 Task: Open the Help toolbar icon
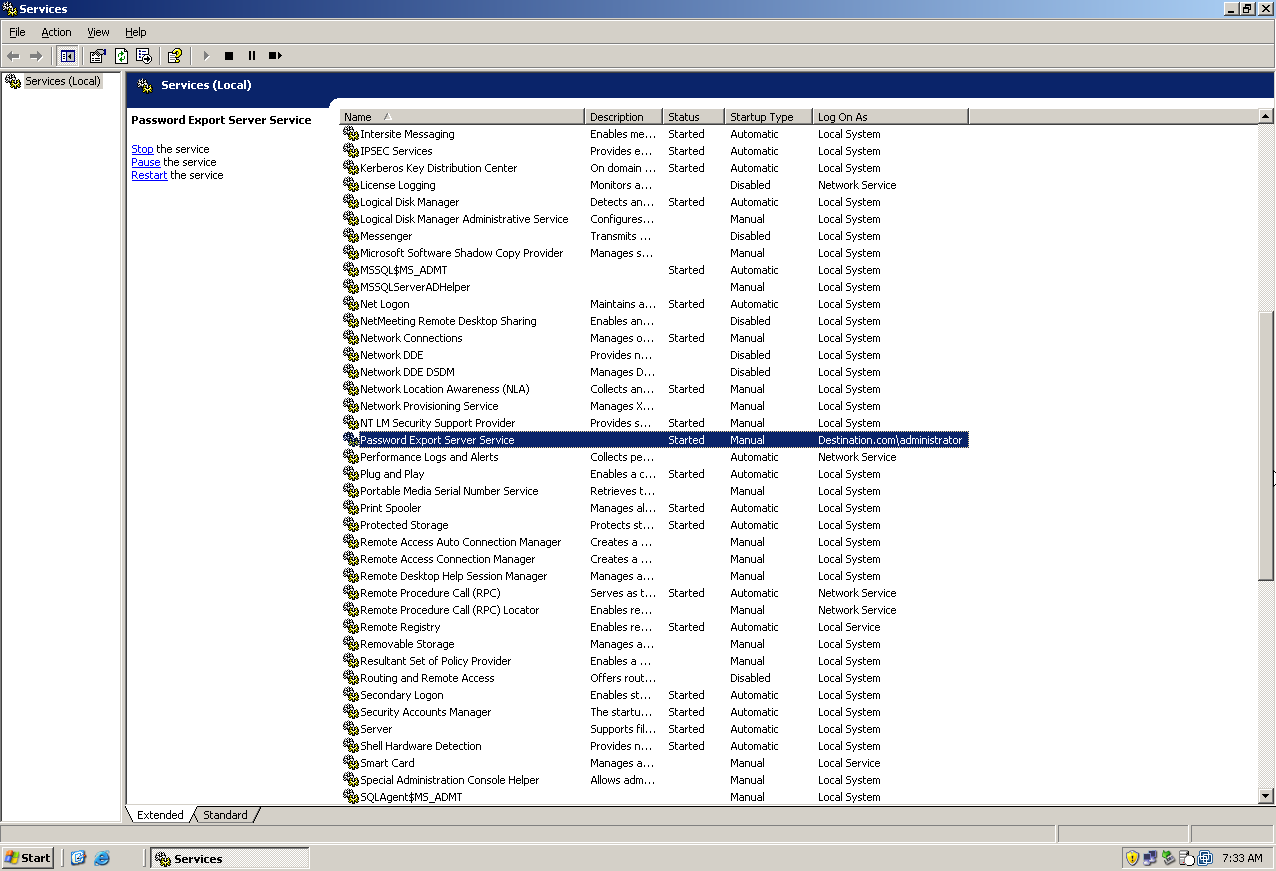[x=175, y=56]
